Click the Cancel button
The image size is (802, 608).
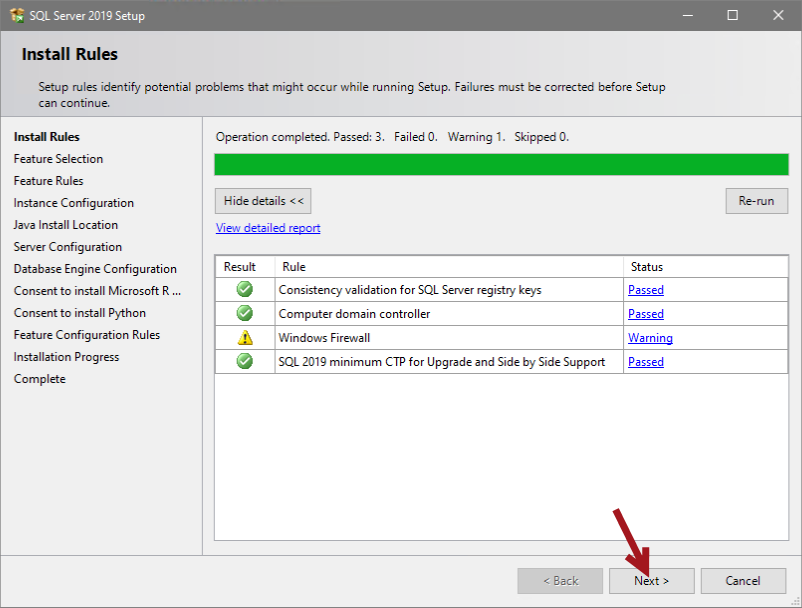pos(743,581)
